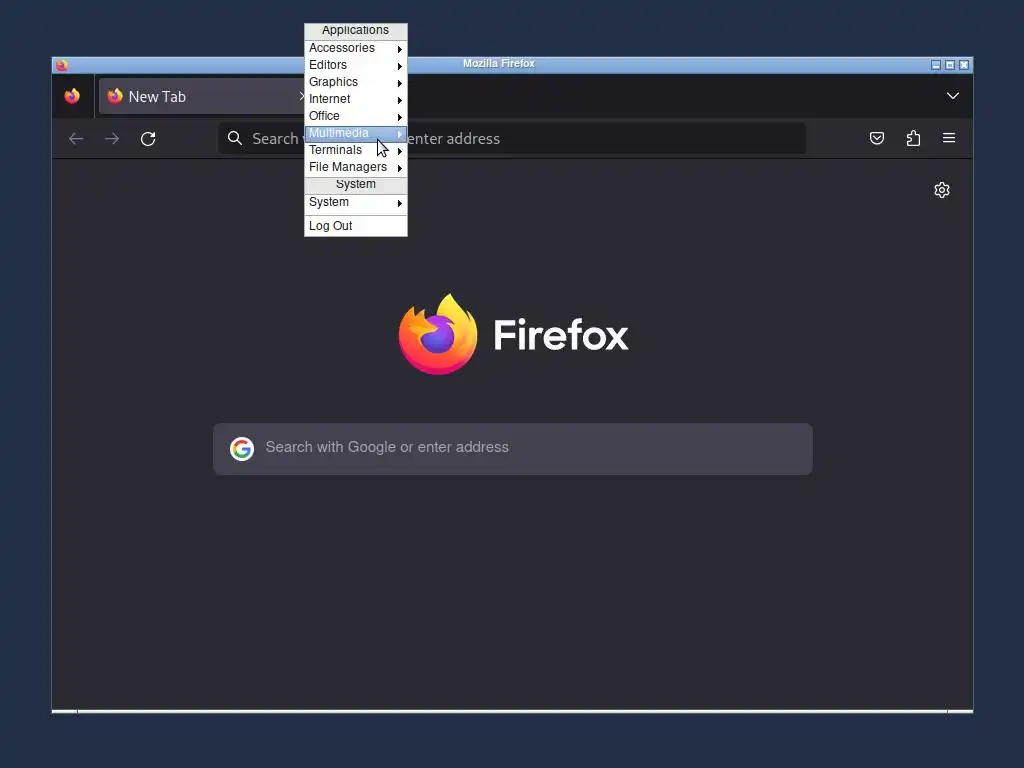Screen dimensions: 1024x768
Task: Maximize the Mozilla Firefox window
Action: (950, 65)
